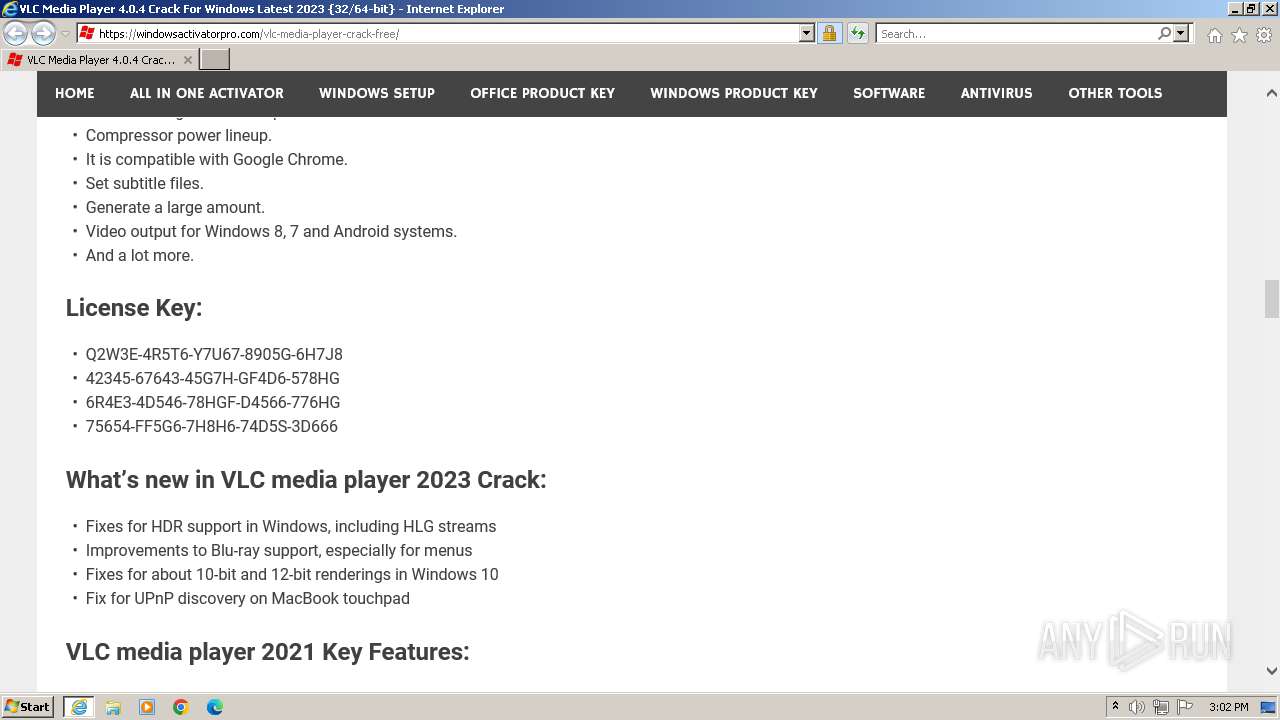1280x720 pixels.
Task: Open OFFICE PRODUCT KEY menu
Action: 543,93
